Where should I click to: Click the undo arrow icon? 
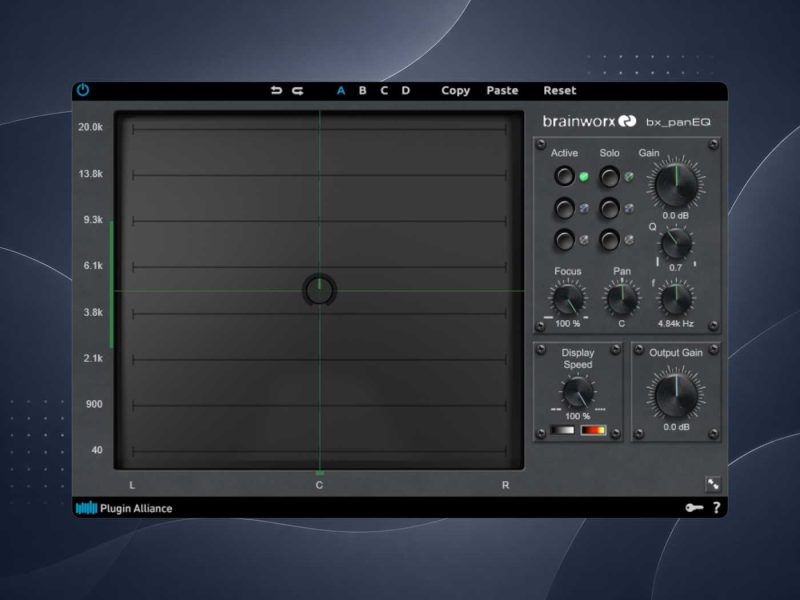(x=276, y=91)
